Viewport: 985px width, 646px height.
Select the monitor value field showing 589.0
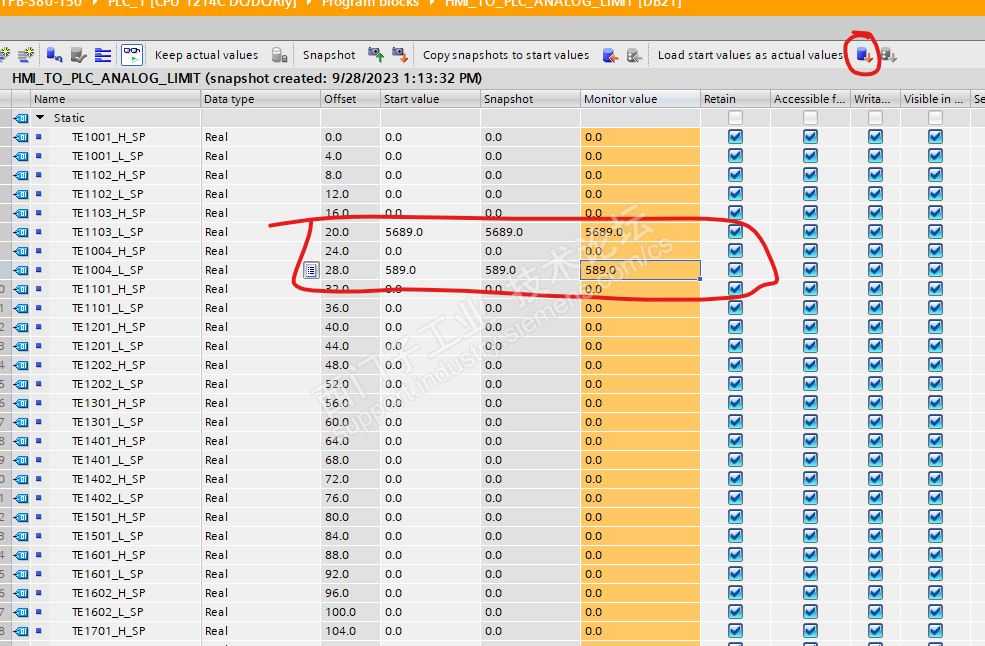640,270
